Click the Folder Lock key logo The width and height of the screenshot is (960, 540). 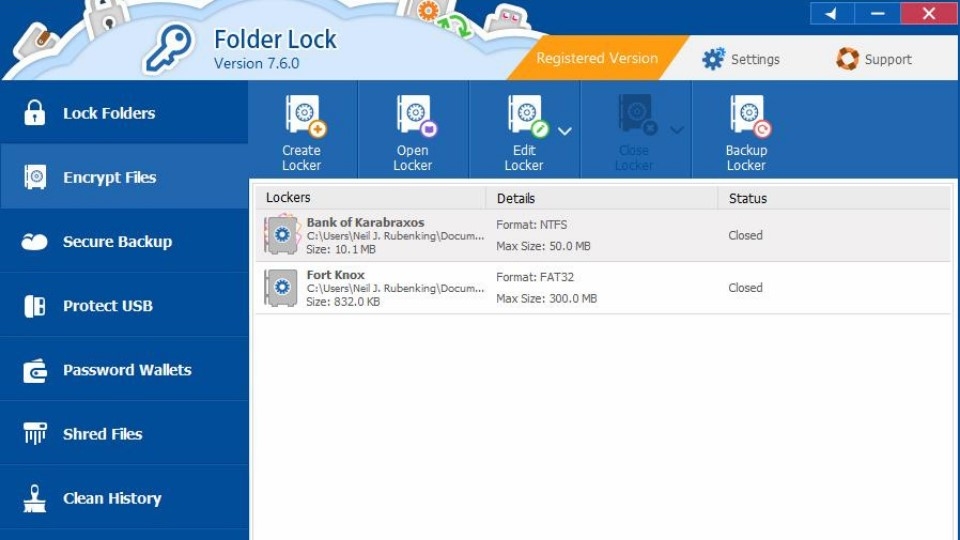[x=168, y=48]
